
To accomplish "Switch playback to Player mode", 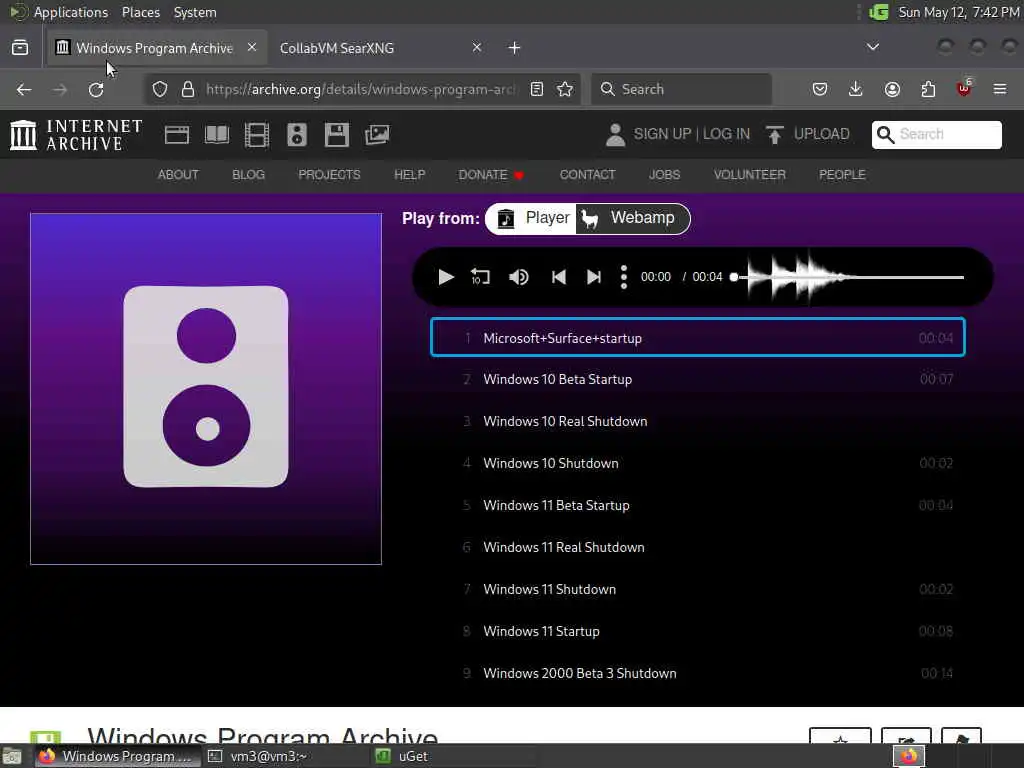I will click(x=533, y=218).
